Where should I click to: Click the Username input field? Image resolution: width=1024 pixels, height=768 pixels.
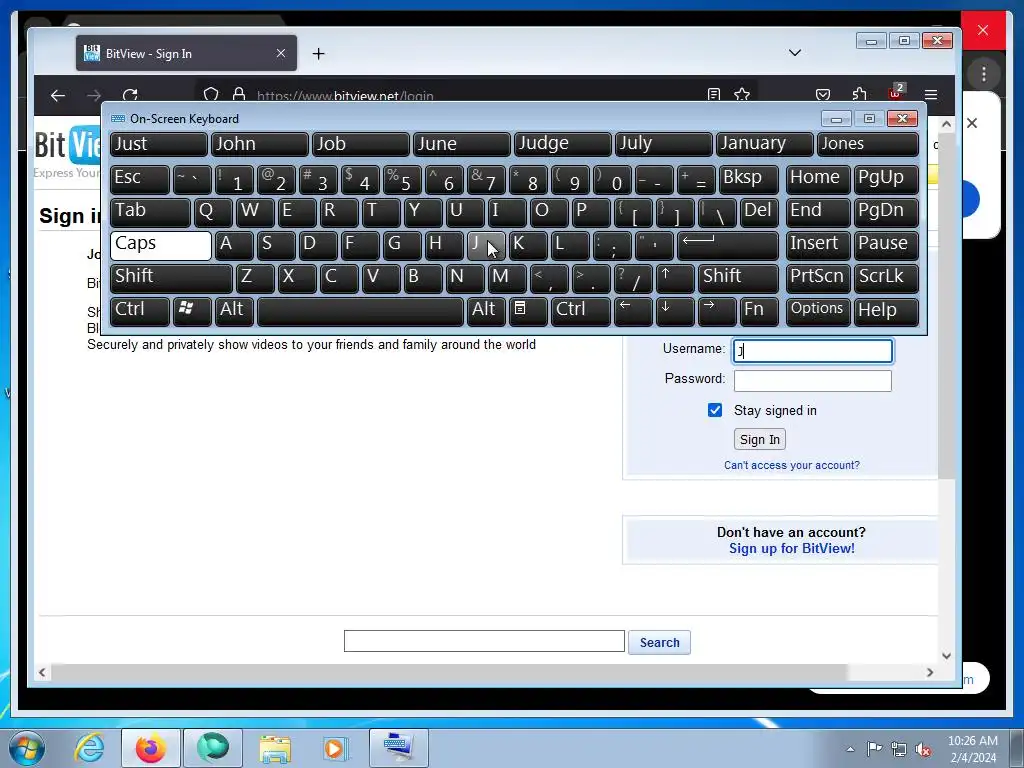tap(812, 351)
